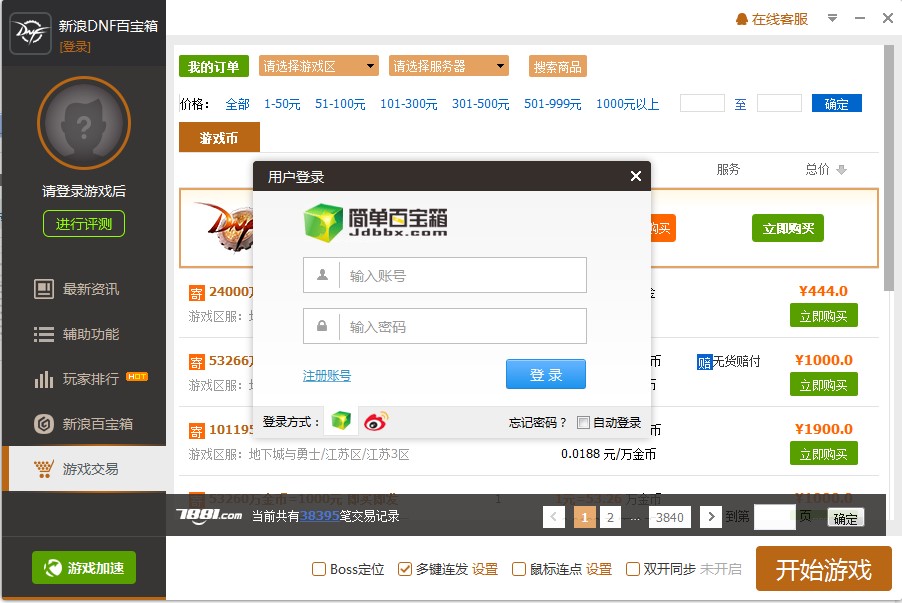
Task: Click maximum price input field
Action: 779,104
